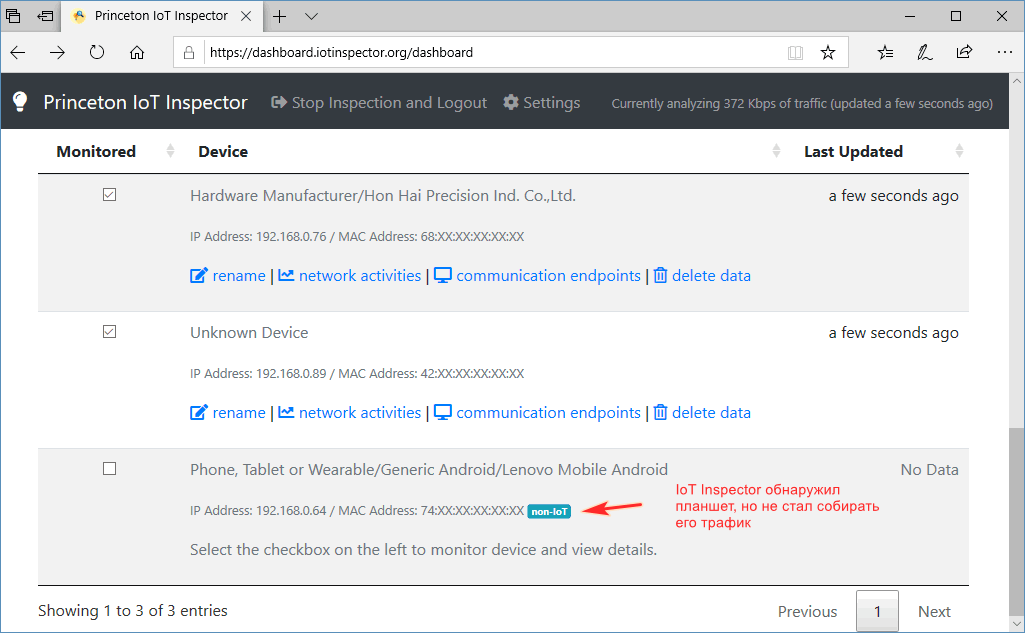Viewport: 1025px width, 633px height.
Task: View the site lock security info
Action: tap(189, 53)
